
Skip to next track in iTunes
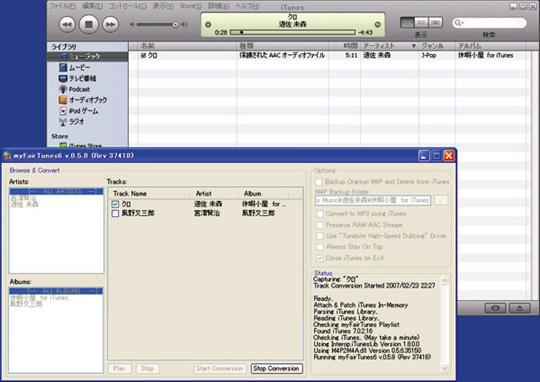110,24
